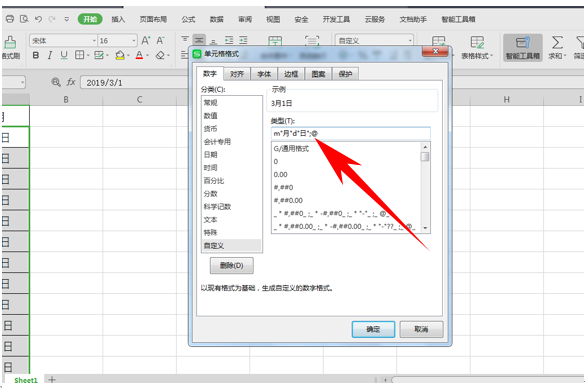Click the fx insert function icon
The width and height of the screenshot is (585, 388).
tap(71, 82)
